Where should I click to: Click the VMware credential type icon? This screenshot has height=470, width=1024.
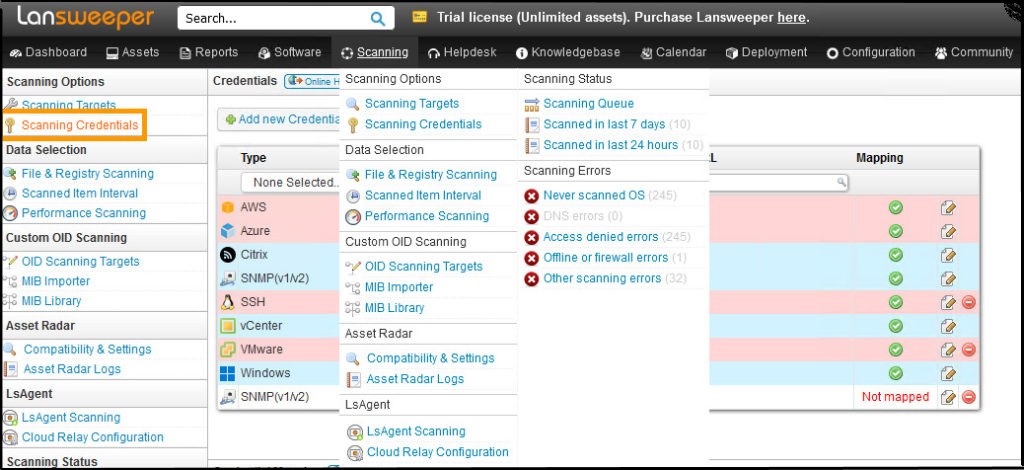point(227,349)
